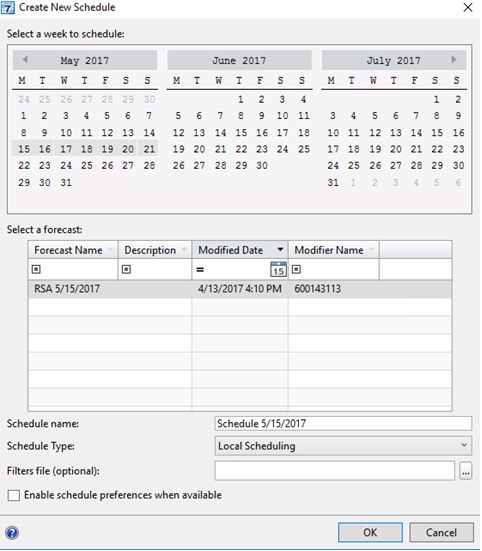Click the Schedule name text field
Viewport: 482px width, 551px height.
coord(343,423)
